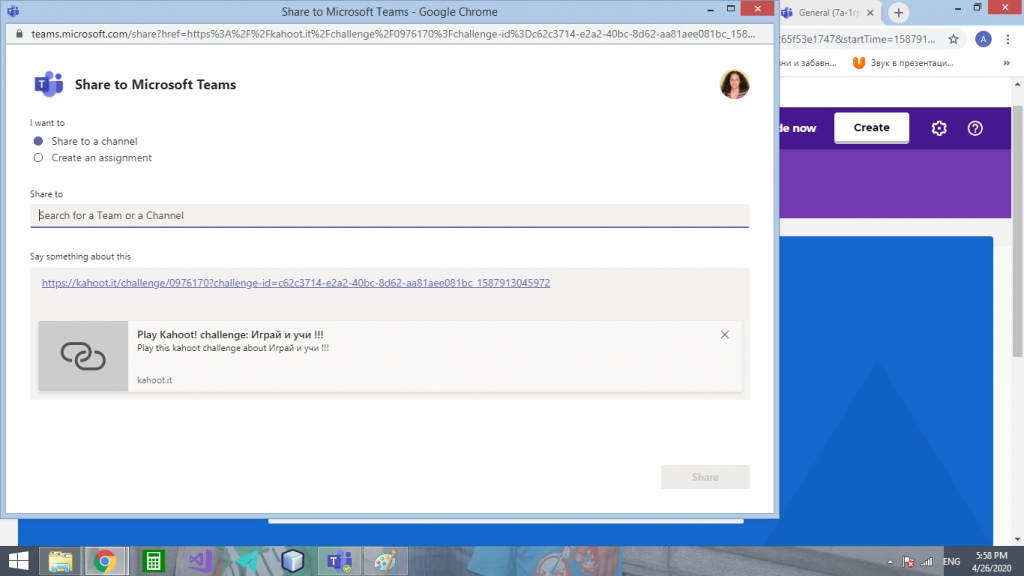Image resolution: width=1024 pixels, height=576 pixels.
Task: Click the Microsoft Teams logo in the dialog
Action: point(48,84)
